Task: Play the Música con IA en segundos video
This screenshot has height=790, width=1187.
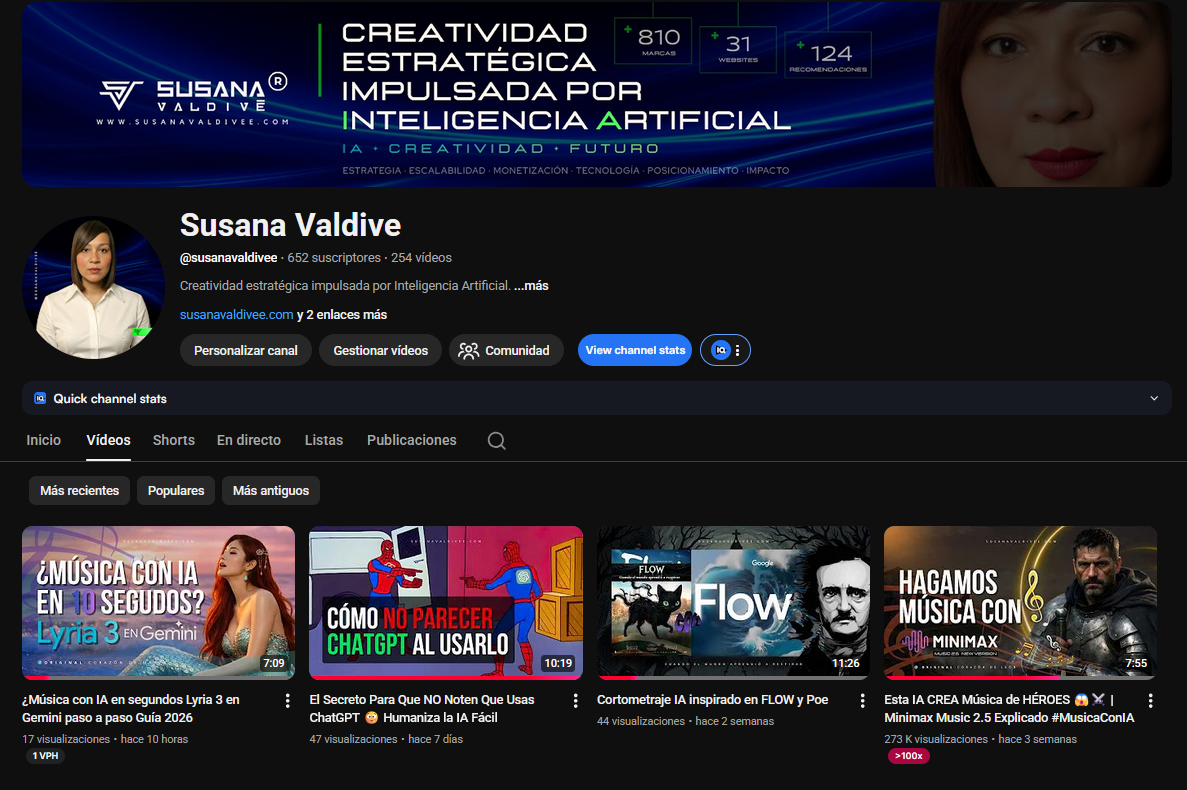Action: [158, 602]
